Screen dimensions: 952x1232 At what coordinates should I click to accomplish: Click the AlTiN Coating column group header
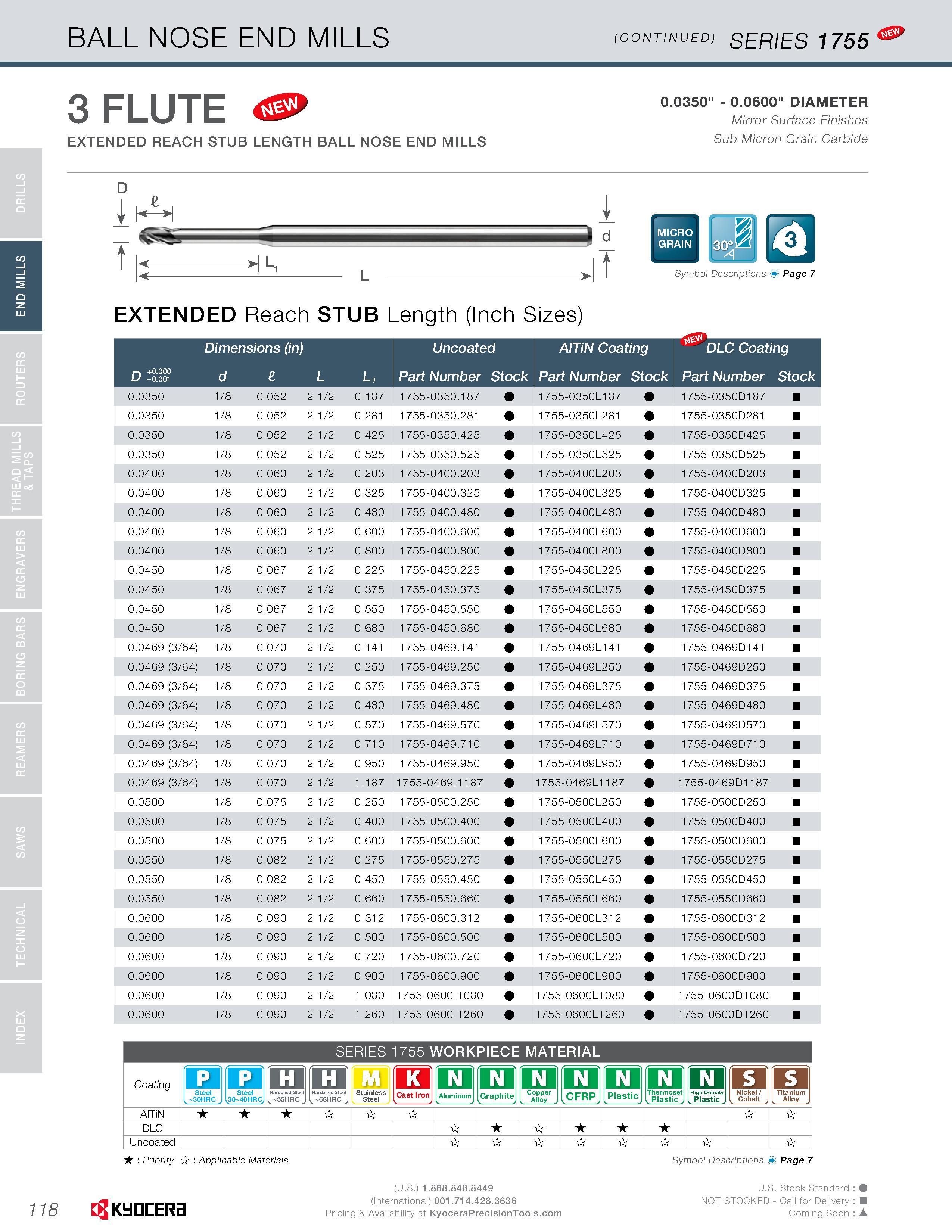[603, 348]
